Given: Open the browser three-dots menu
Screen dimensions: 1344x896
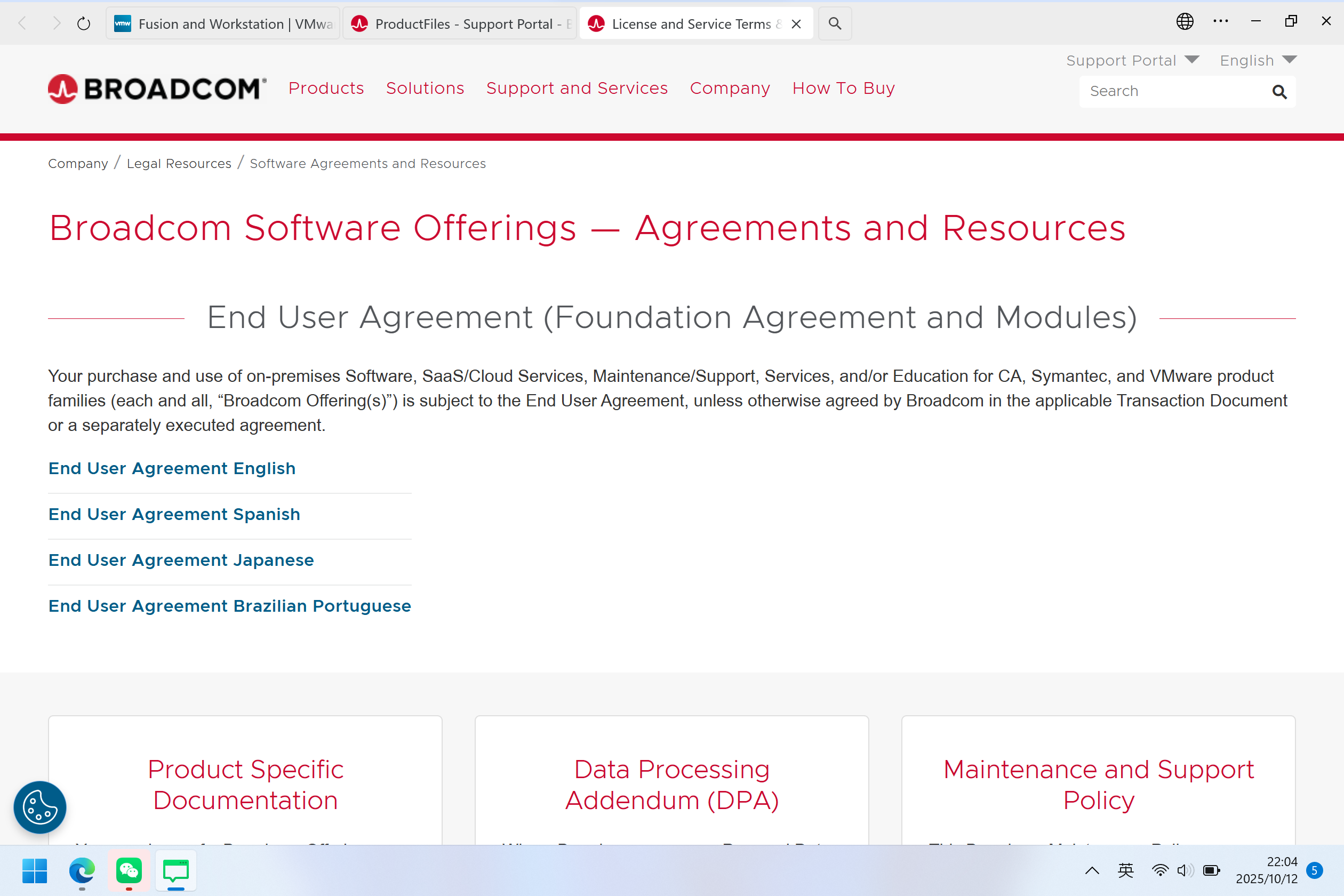Looking at the screenshot, I should click(x=1221, y=22).
